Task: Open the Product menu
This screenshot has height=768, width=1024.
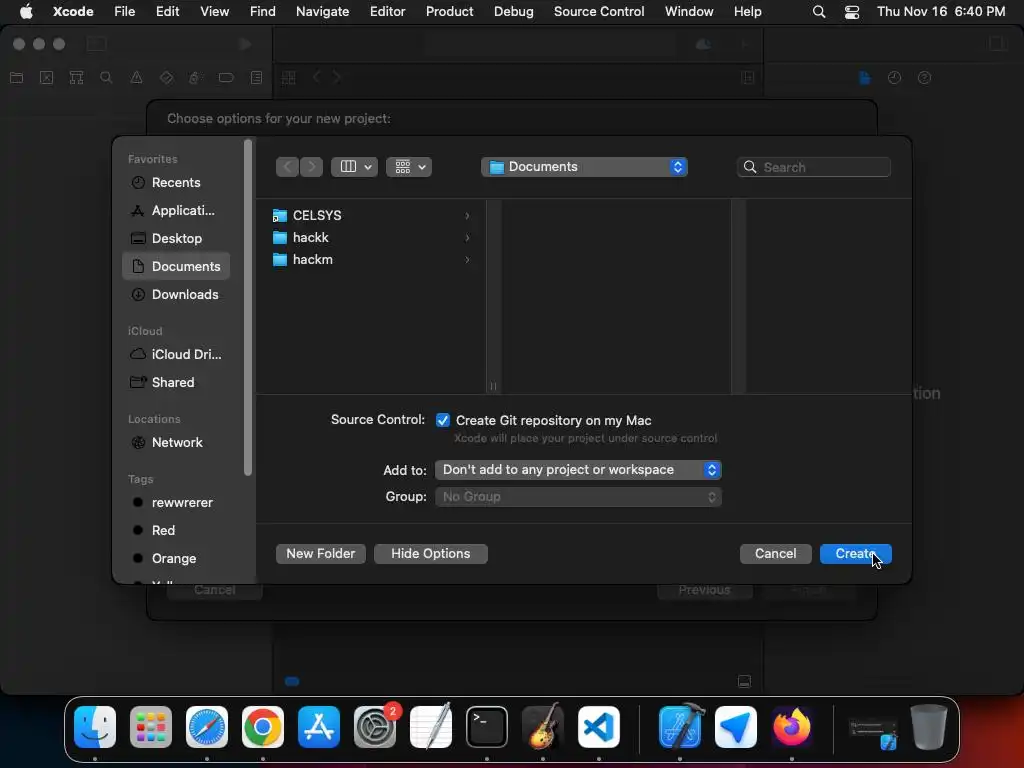Action: click(449, 11)
